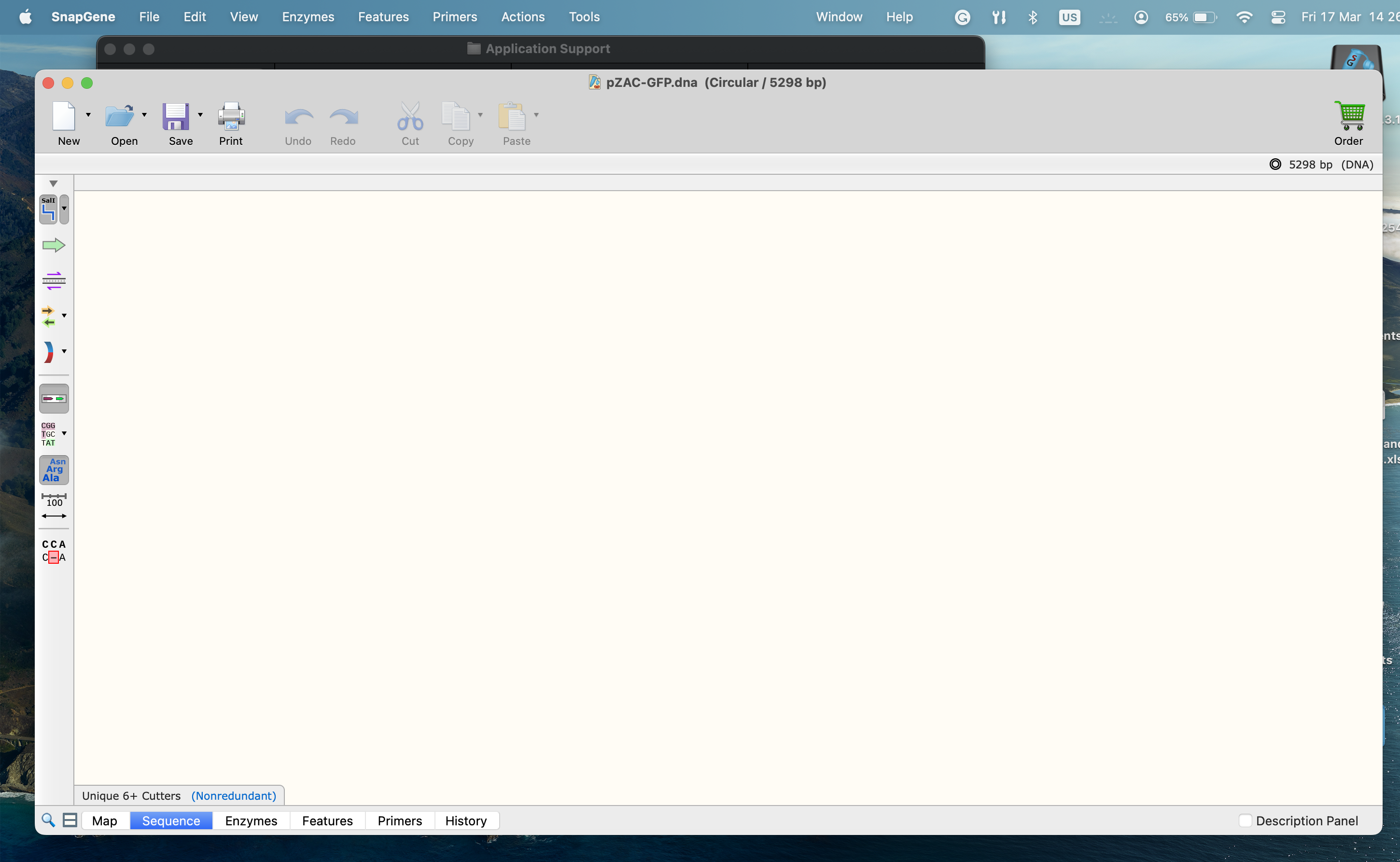1400x862 pixels.
Task: Open the History tab
Action: pyautogui.click(x=466, y=820)
